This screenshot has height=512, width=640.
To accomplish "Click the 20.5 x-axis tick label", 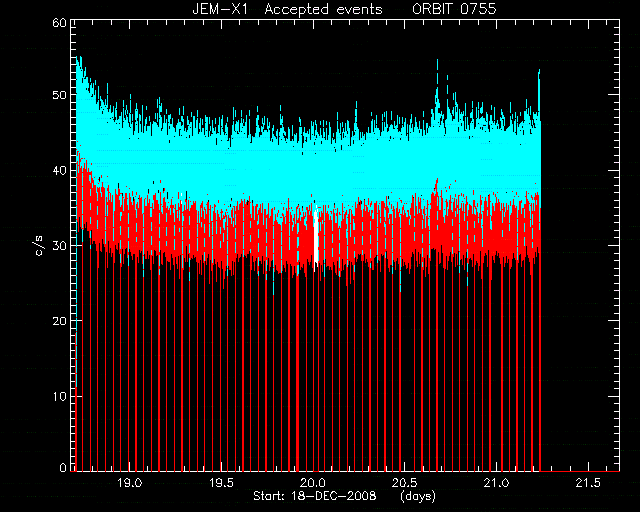I will pos(405,483).
